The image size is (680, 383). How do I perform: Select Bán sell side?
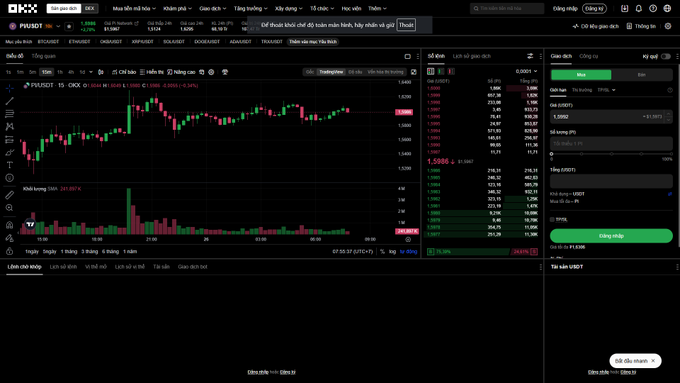pyautogui.click(x=642, y=75)
